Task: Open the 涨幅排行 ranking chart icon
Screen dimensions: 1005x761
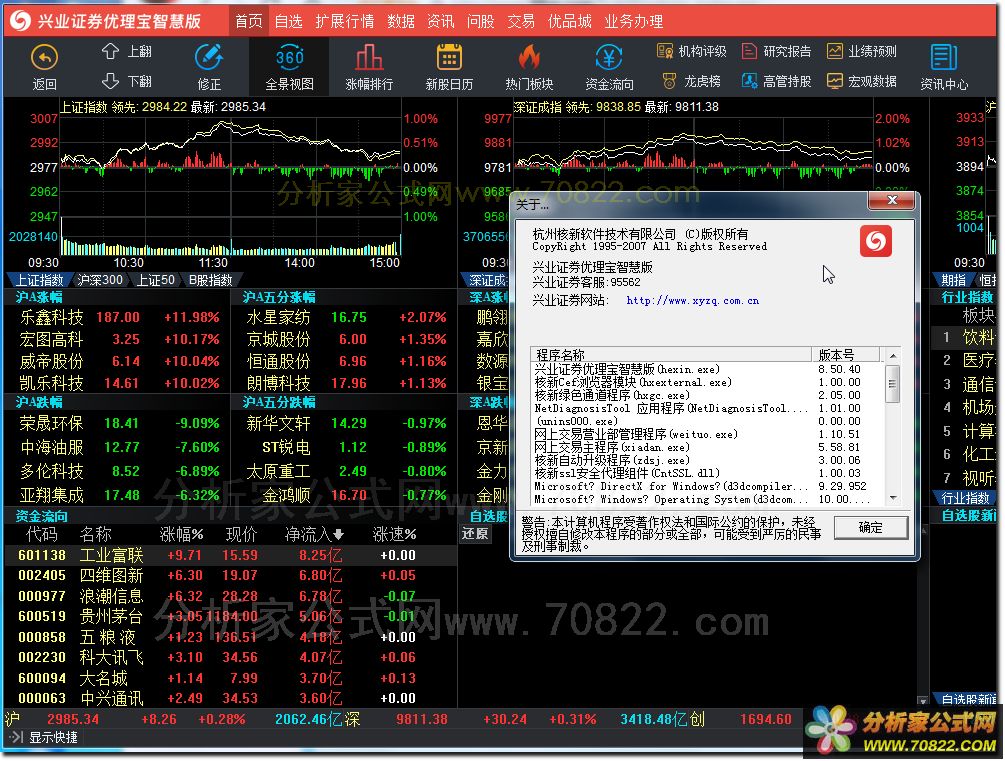Action: [x=369, y=57]
